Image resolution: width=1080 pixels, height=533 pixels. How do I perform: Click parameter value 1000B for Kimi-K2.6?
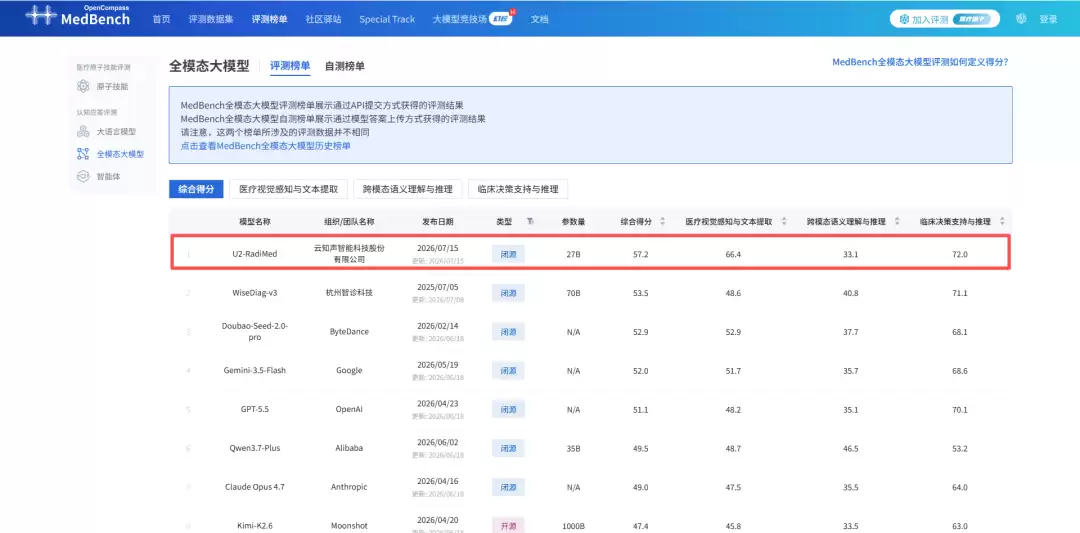pyautogui.click(x=574, y=525)
